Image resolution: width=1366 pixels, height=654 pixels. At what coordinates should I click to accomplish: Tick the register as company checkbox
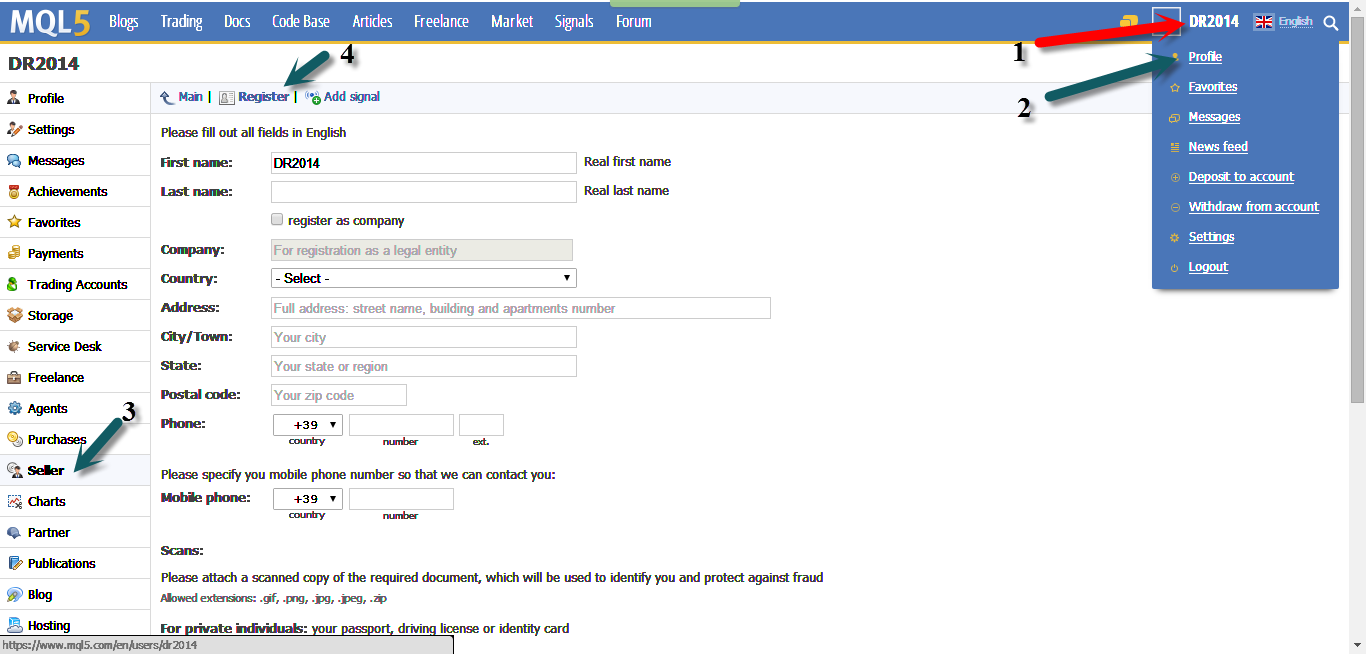point(277,219)
